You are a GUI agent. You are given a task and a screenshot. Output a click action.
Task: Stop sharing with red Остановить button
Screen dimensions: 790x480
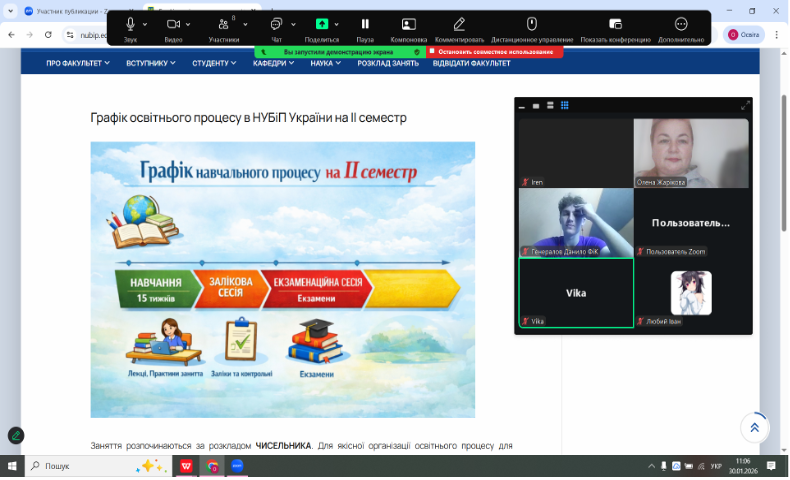click(x=495, y=52)
